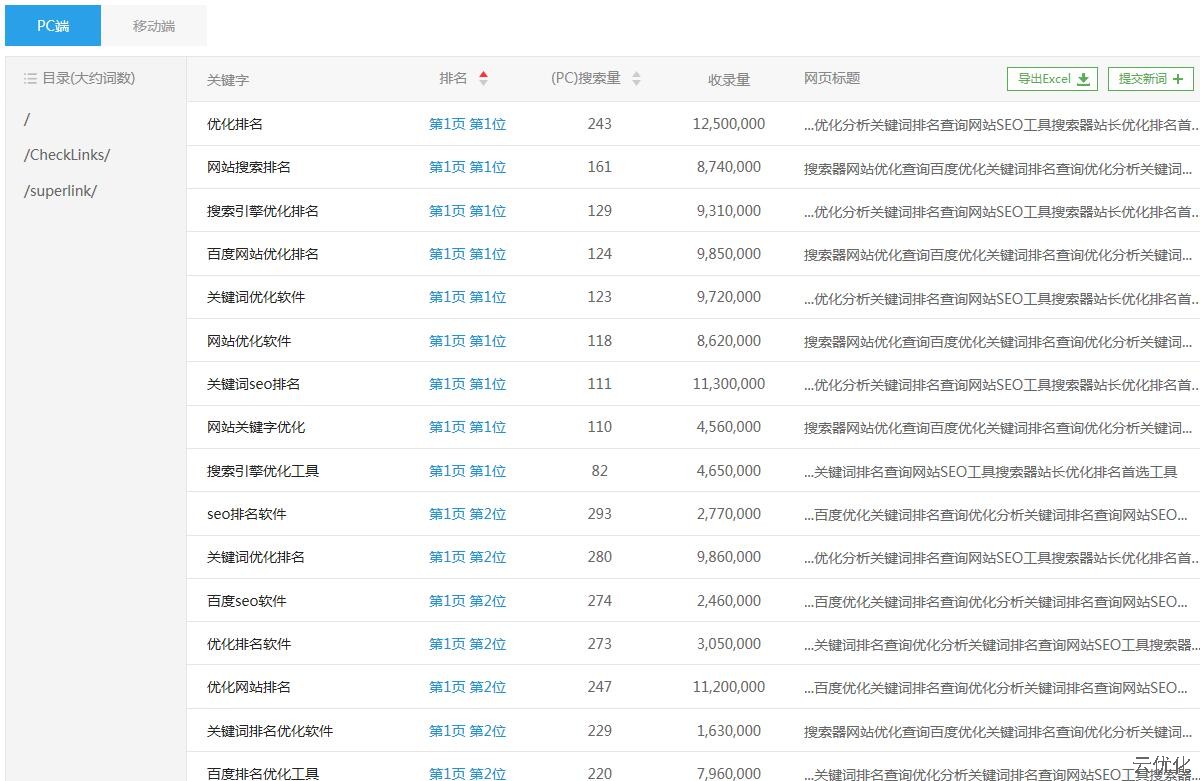Open the /CheckLinks/ directory
The width and height of the screenshot is (1200, 781).
(x=67, y=155)
